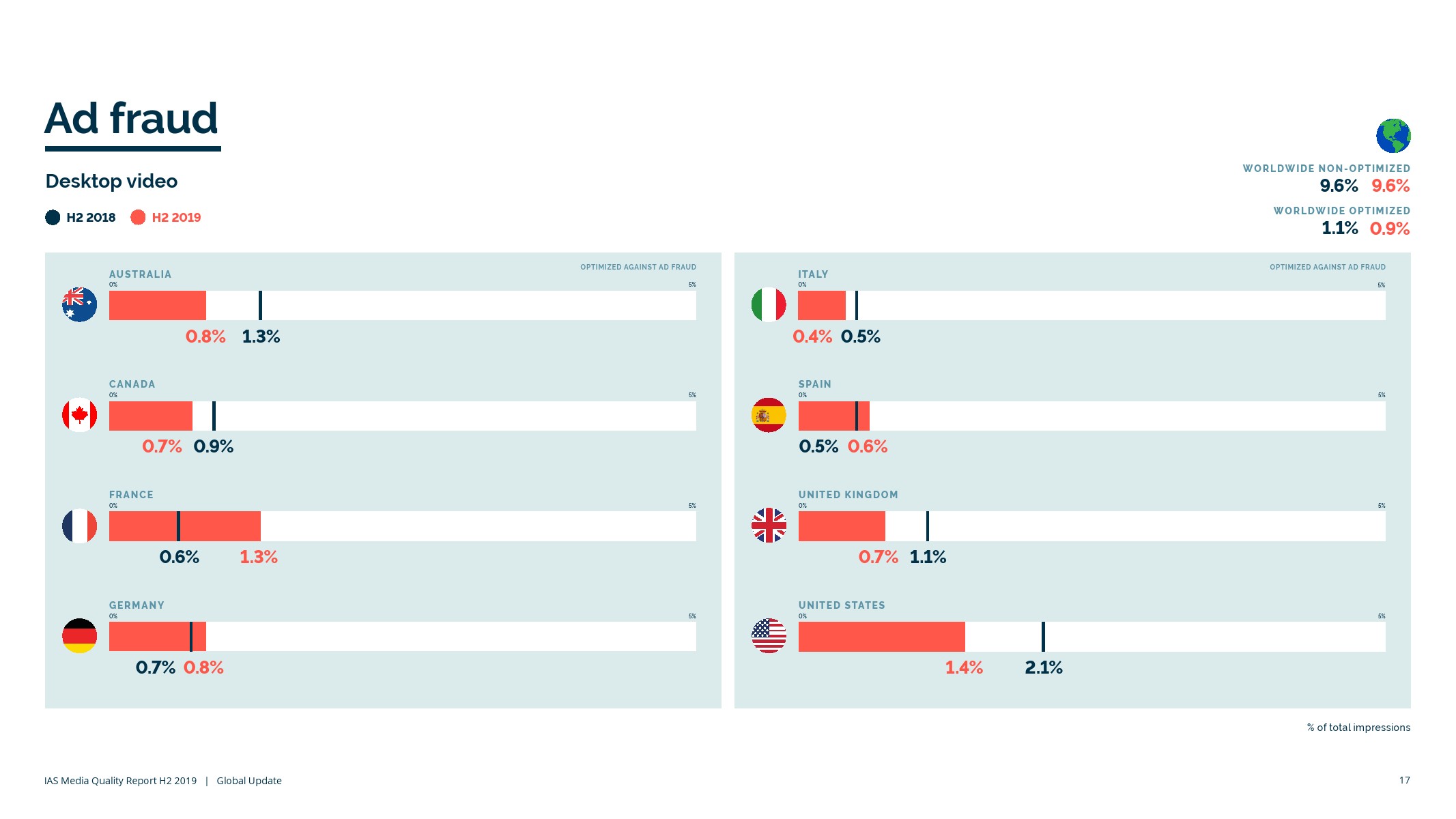Click the Italy flag icon
Screen dimensions: 1456x819
point(769,304)
